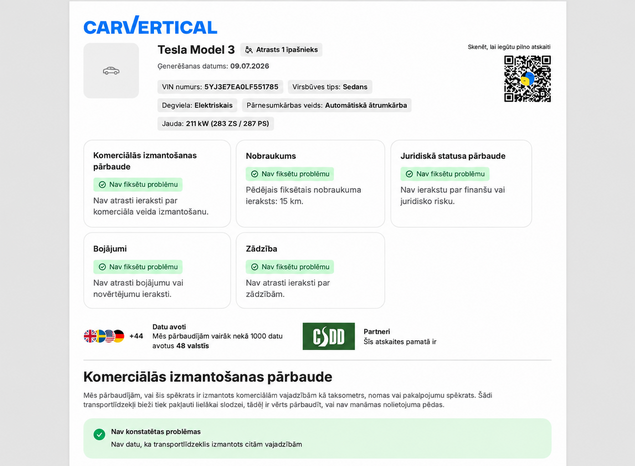Image resolution: width=635 pixels, height=466 pixels.
Task: Click the 'Atrasts 1 īpašnieks' badge
Action: pos(281,50)
